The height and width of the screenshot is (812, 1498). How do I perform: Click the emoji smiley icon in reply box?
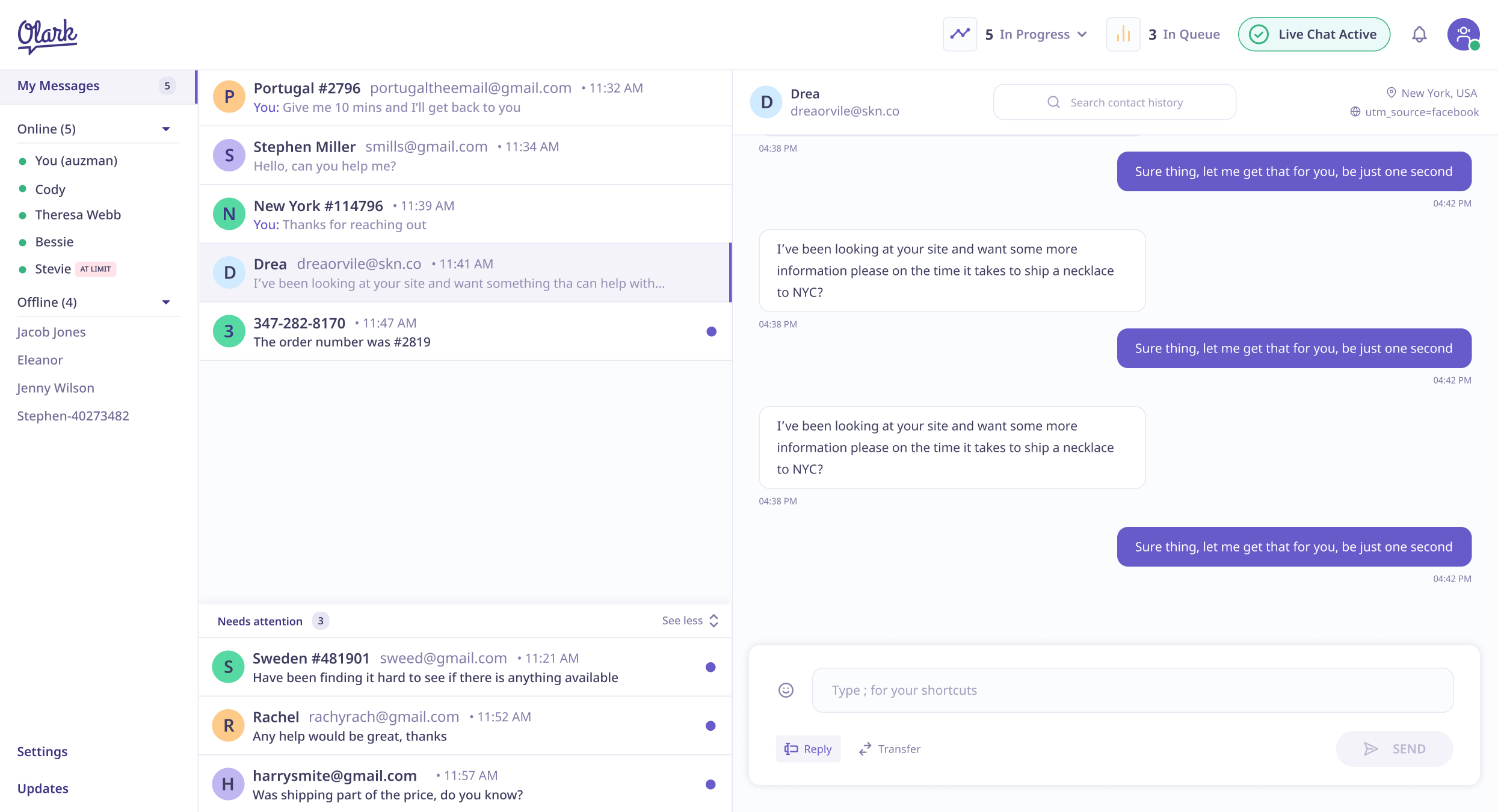point(786,690)
